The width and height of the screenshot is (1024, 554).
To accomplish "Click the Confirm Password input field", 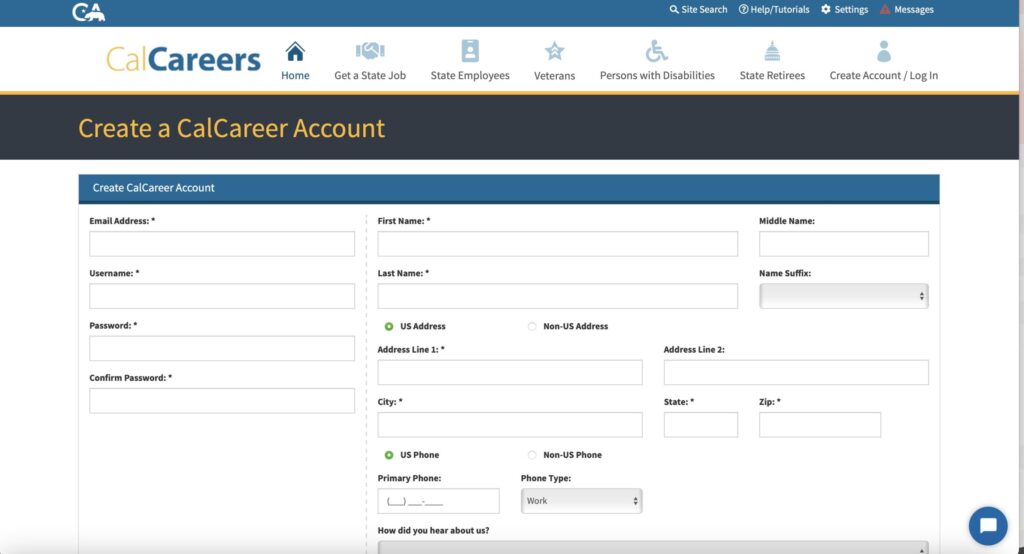I will 222,400.
